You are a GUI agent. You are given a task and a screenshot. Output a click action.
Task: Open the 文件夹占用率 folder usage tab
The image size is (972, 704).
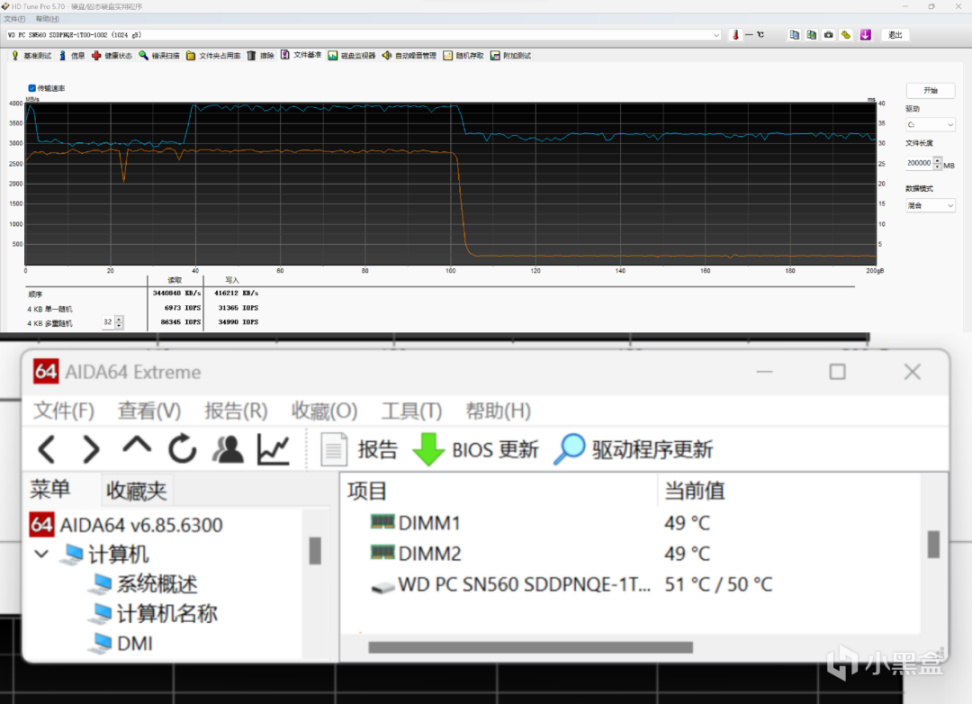(213, 56)
